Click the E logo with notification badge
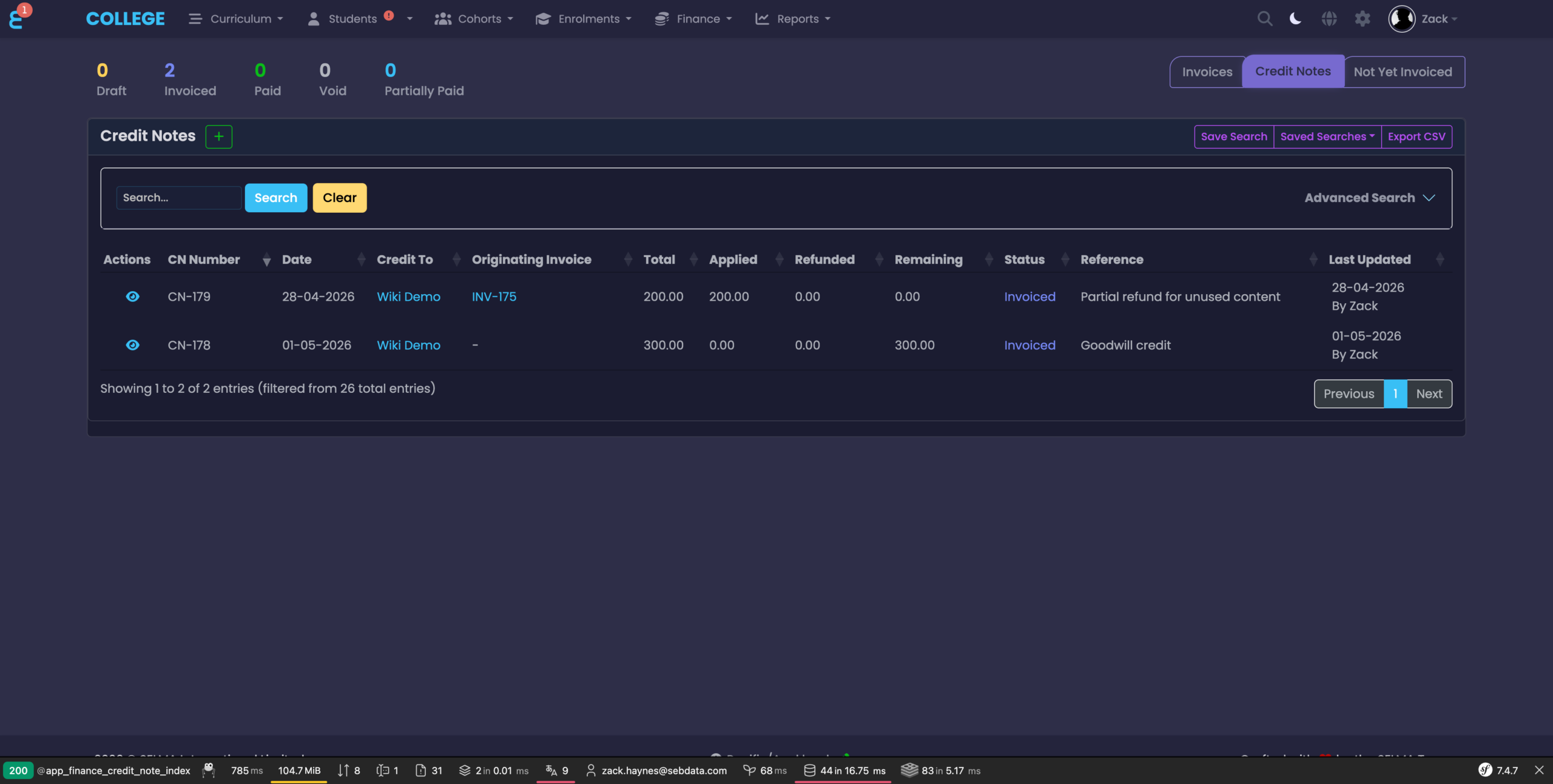The image size is (1553, 784). pos(18,18)
